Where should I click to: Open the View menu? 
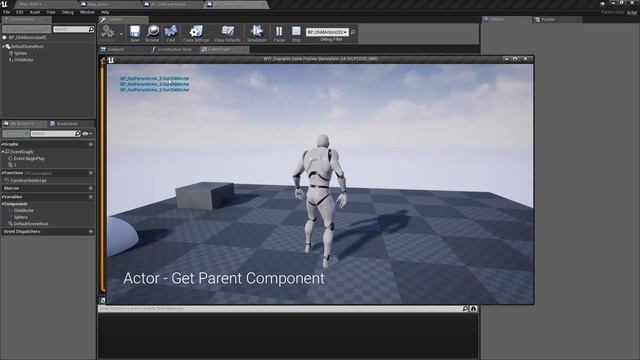tap(51, 12)
